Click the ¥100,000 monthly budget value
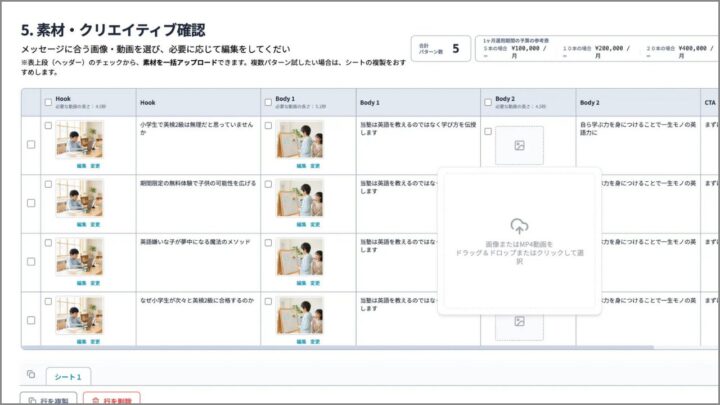 coord(529,51)
